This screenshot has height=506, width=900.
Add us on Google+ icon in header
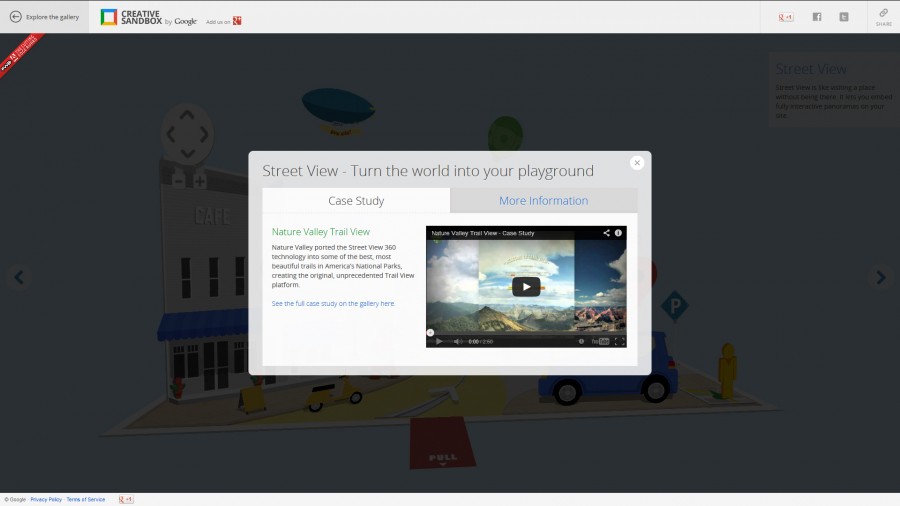[x=236, y=21]
